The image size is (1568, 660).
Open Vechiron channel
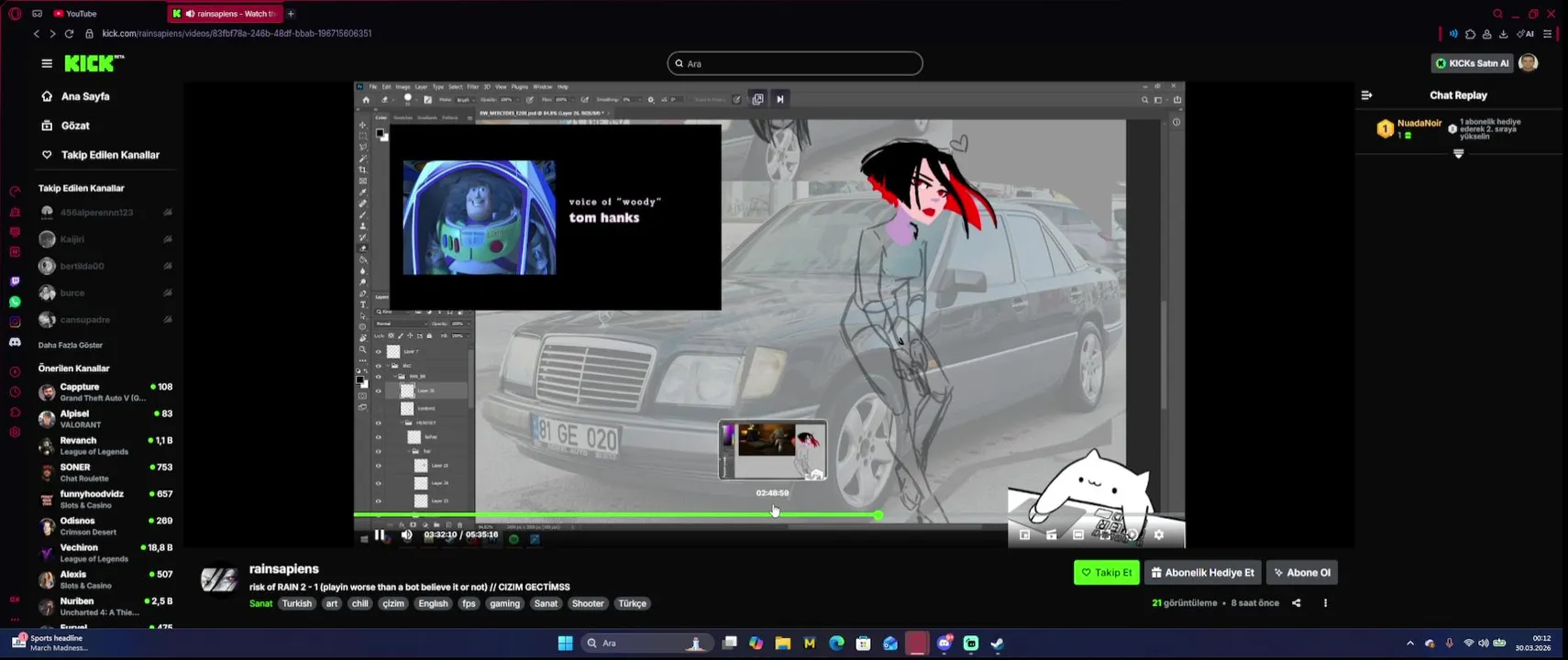(105, 553)
